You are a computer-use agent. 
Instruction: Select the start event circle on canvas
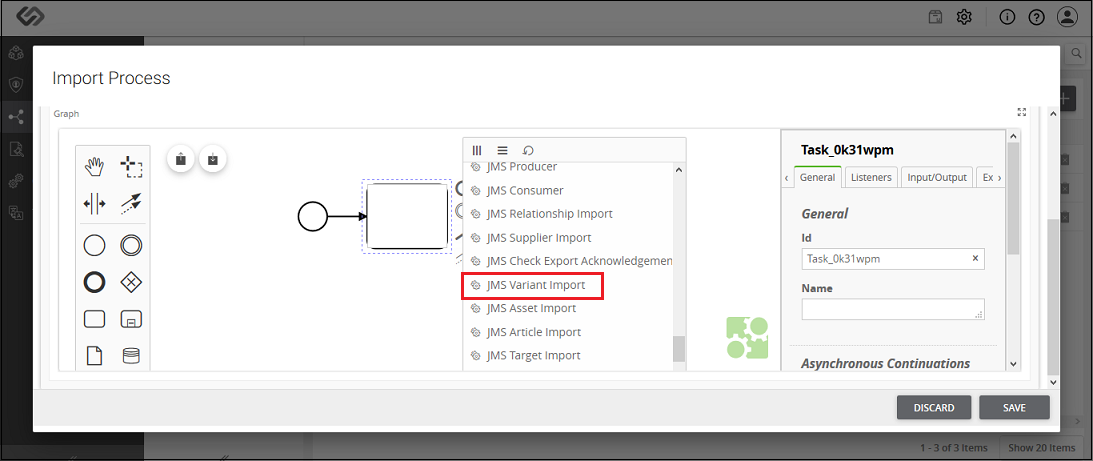312,216
